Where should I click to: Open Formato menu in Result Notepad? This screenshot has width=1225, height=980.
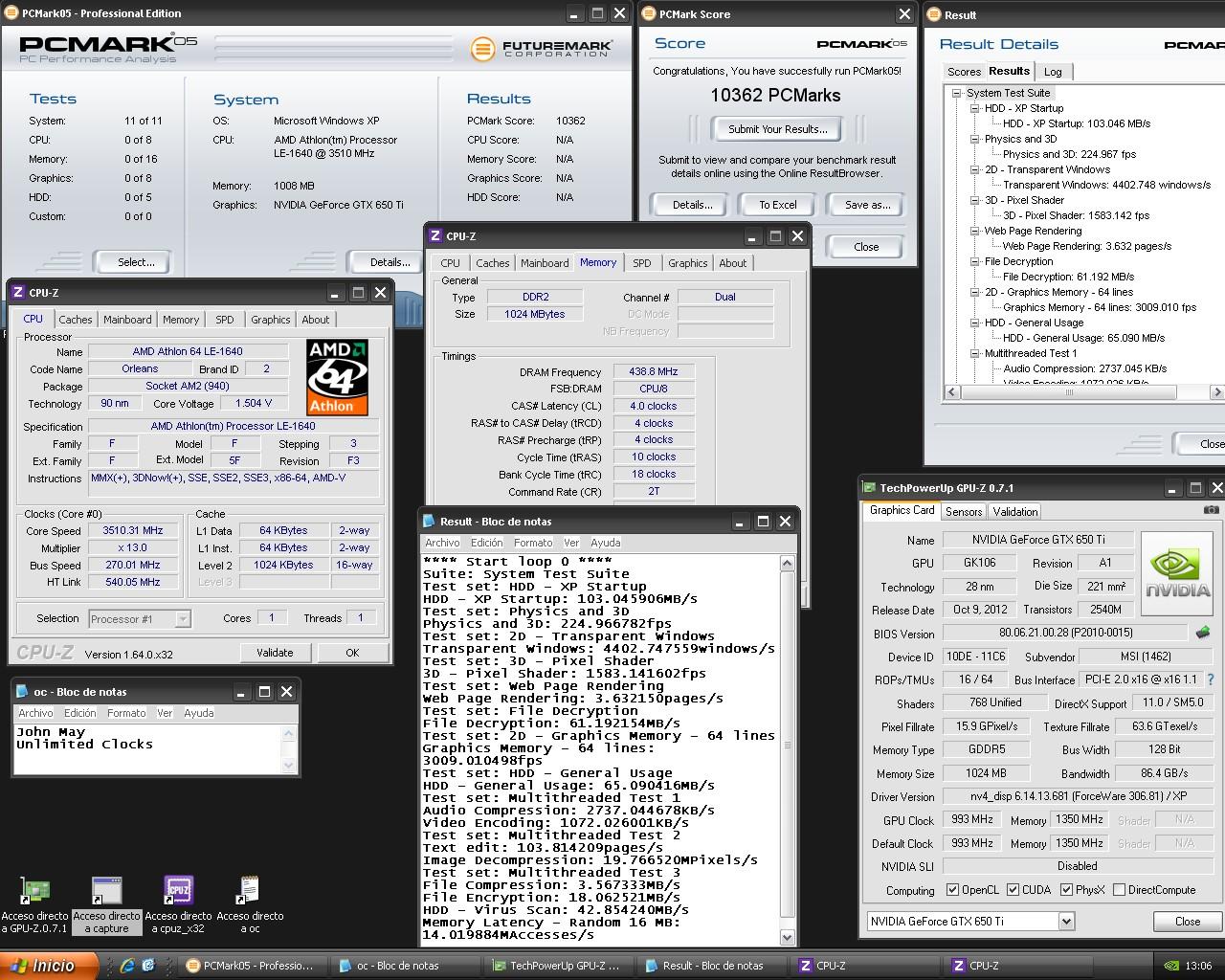(533, 543)
